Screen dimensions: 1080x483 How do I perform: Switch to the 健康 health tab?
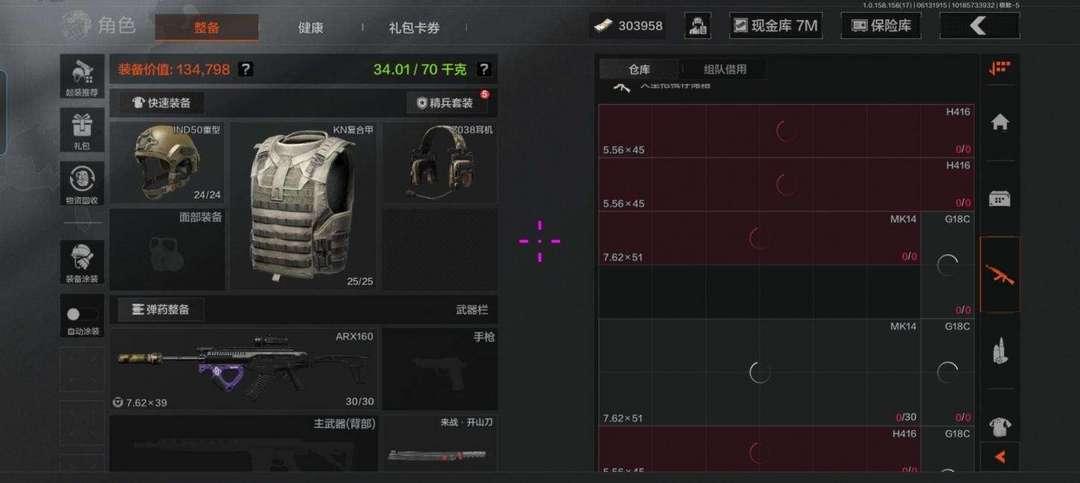(x=311, y=28)
